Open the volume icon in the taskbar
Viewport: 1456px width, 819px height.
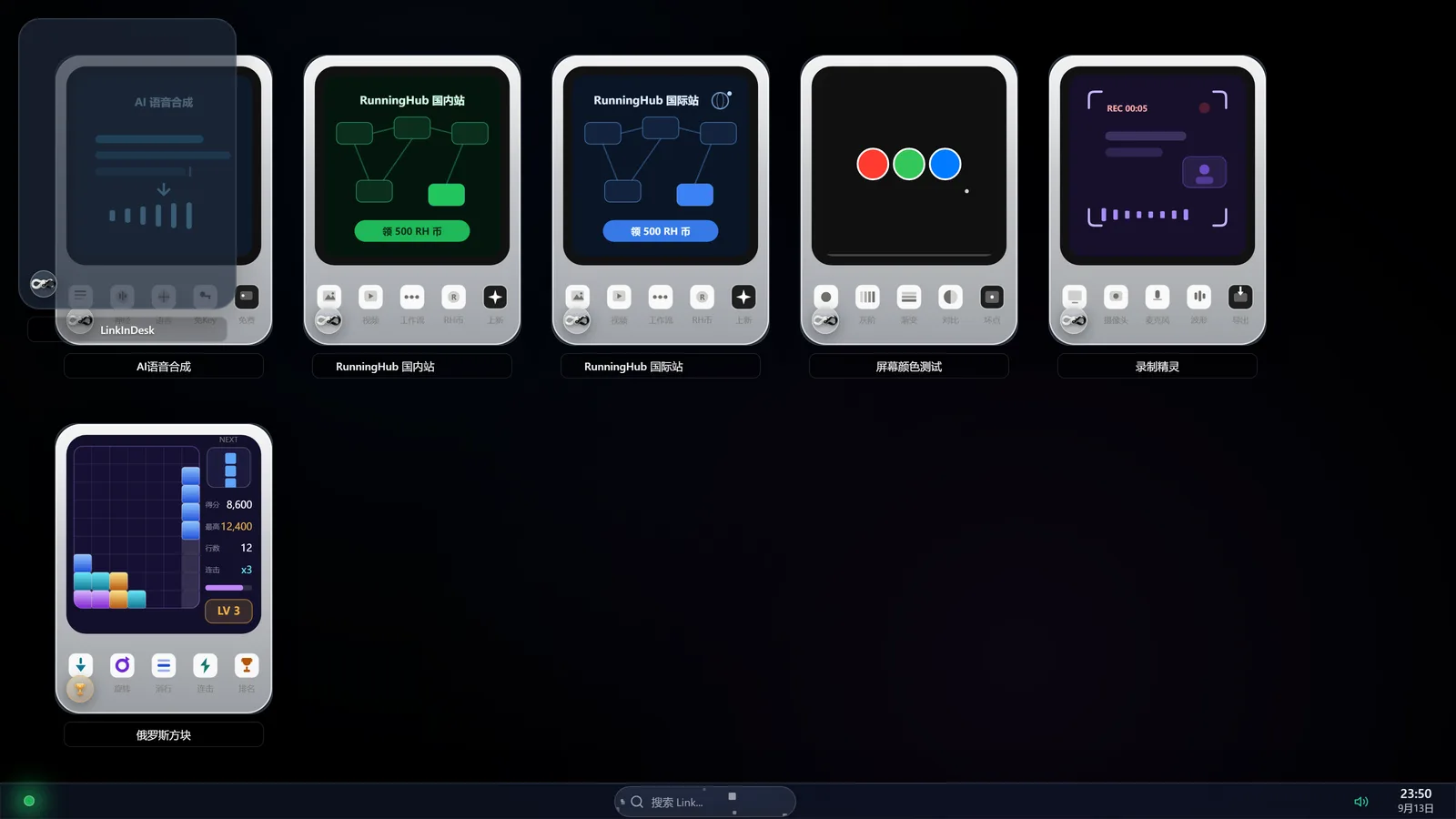coord(1361,802)
